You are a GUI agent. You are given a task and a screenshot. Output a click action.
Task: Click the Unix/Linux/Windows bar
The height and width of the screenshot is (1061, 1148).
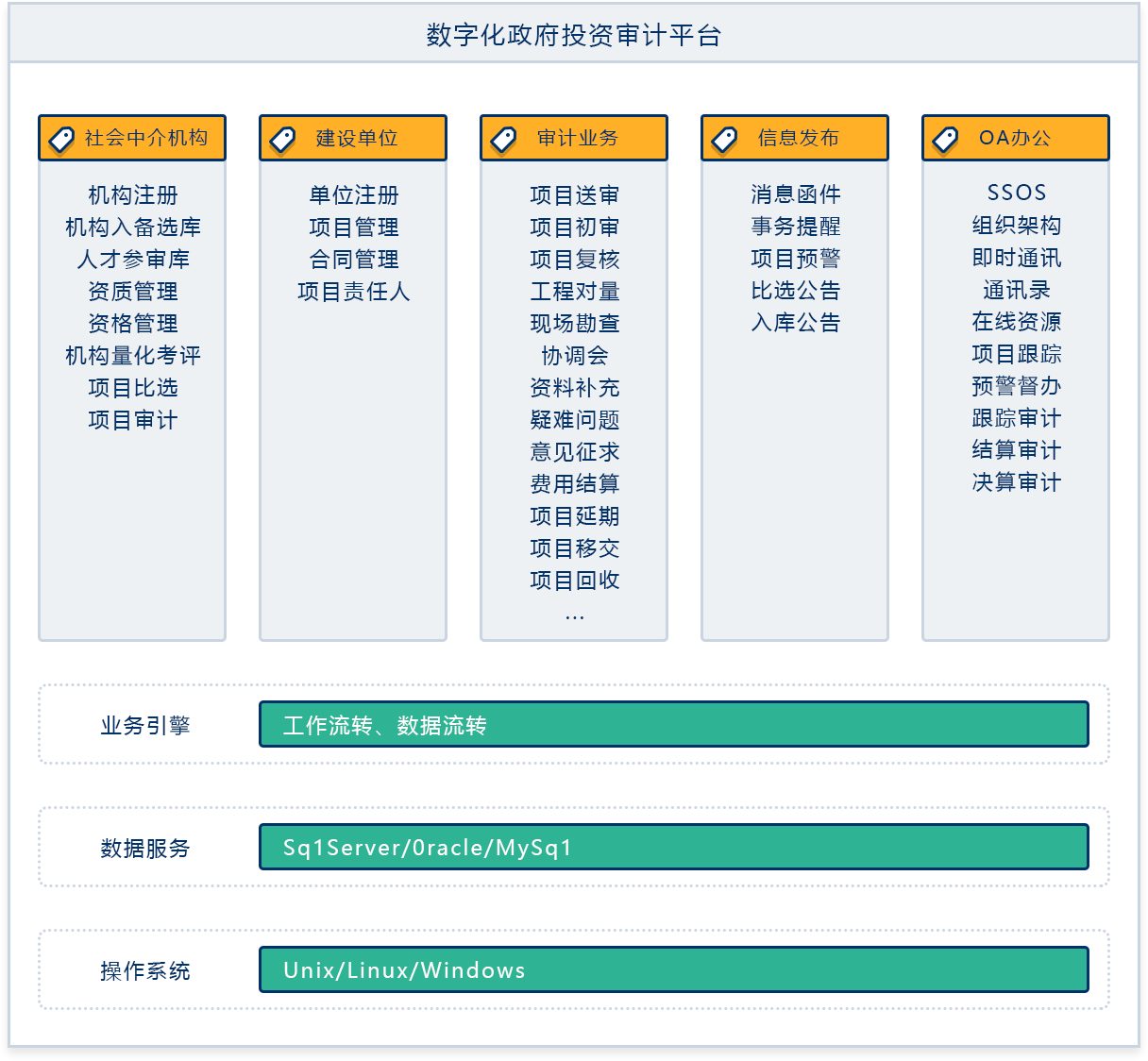click(674, 970)
